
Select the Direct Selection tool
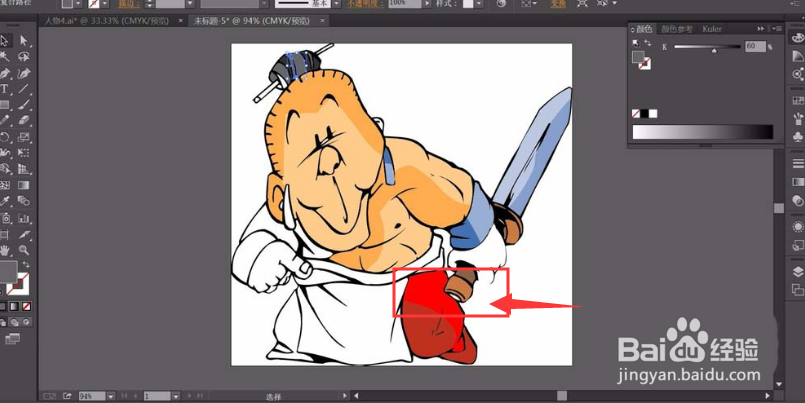(x=24, y=41)
